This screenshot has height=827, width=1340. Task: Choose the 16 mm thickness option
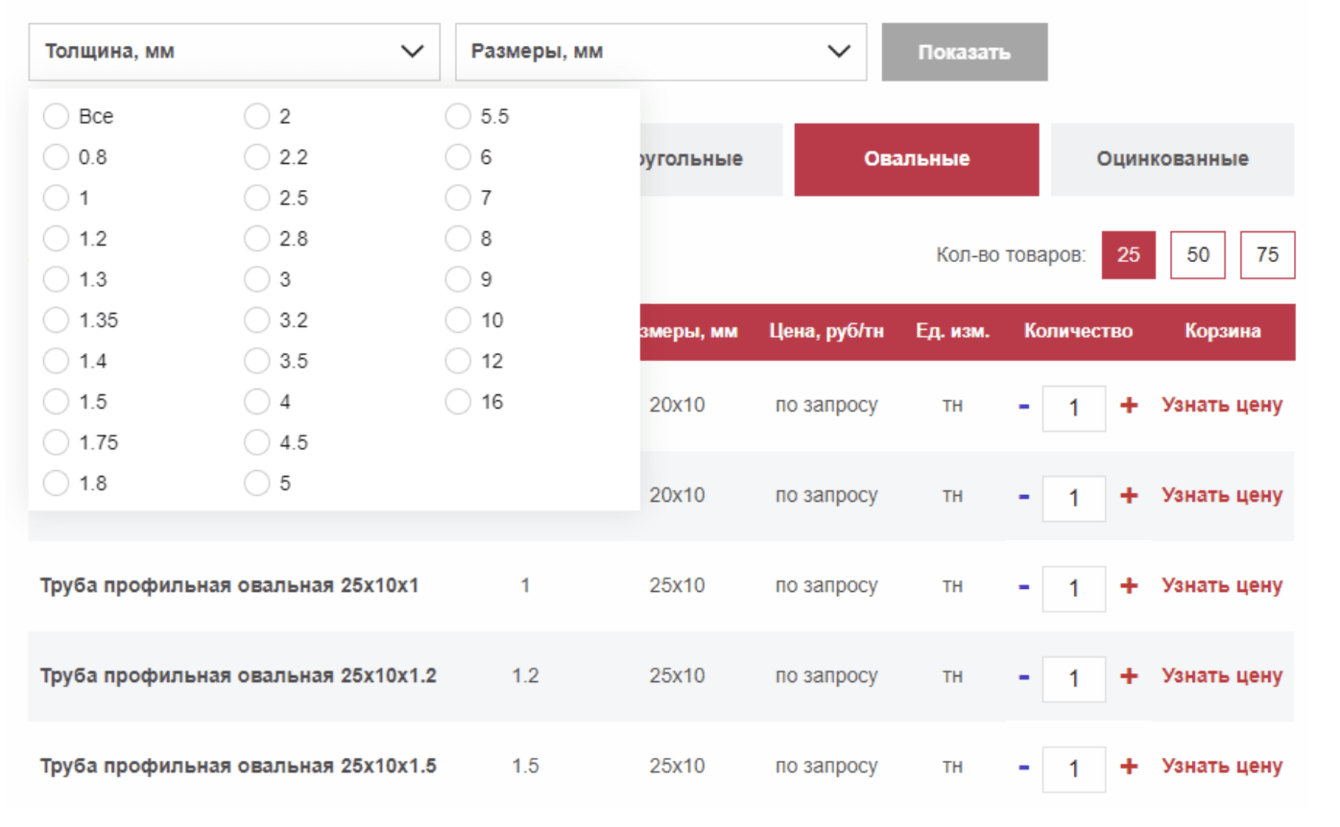coord(458,402)
